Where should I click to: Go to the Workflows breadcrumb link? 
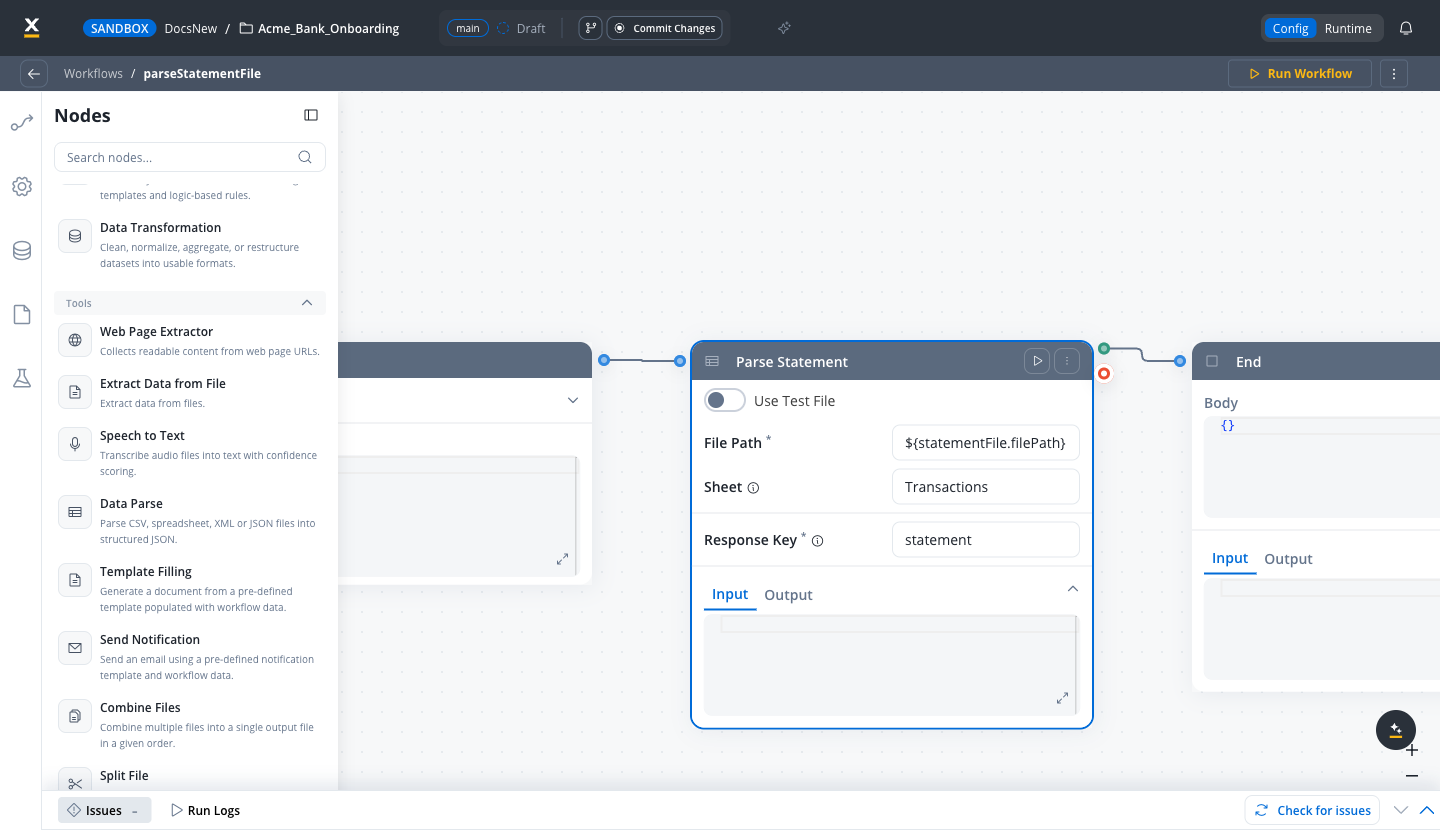[93, 73]
